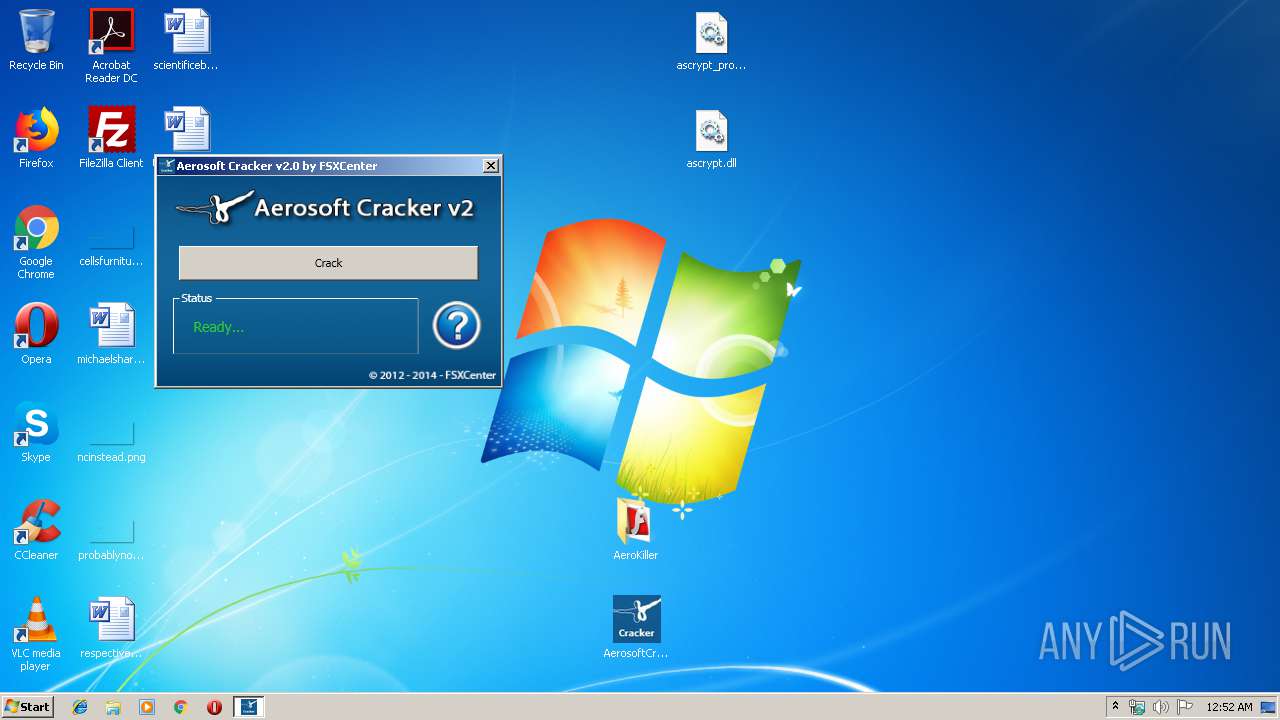Click the Aerosoft Cracker v2 logo banner
1280x720 pixels.
pyautogui.click(x=325, y=208)
